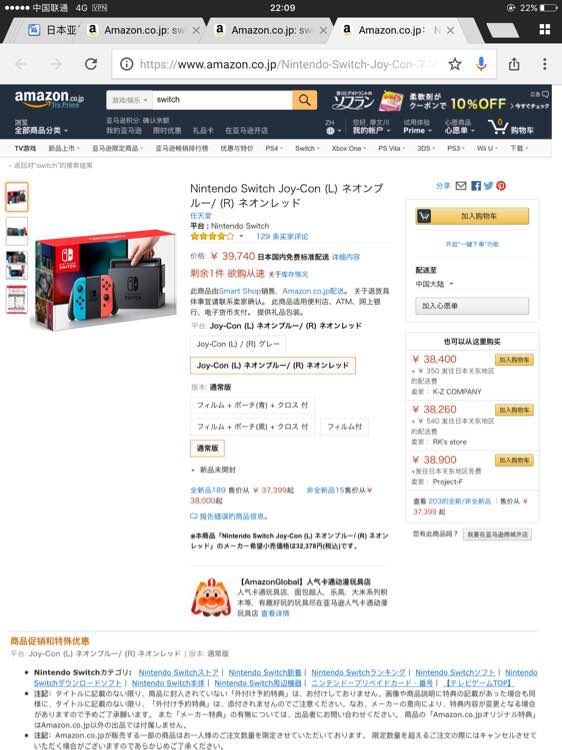Open the tab grid overview icon
This screenshot has width=562, height=750.
point(545,30)
